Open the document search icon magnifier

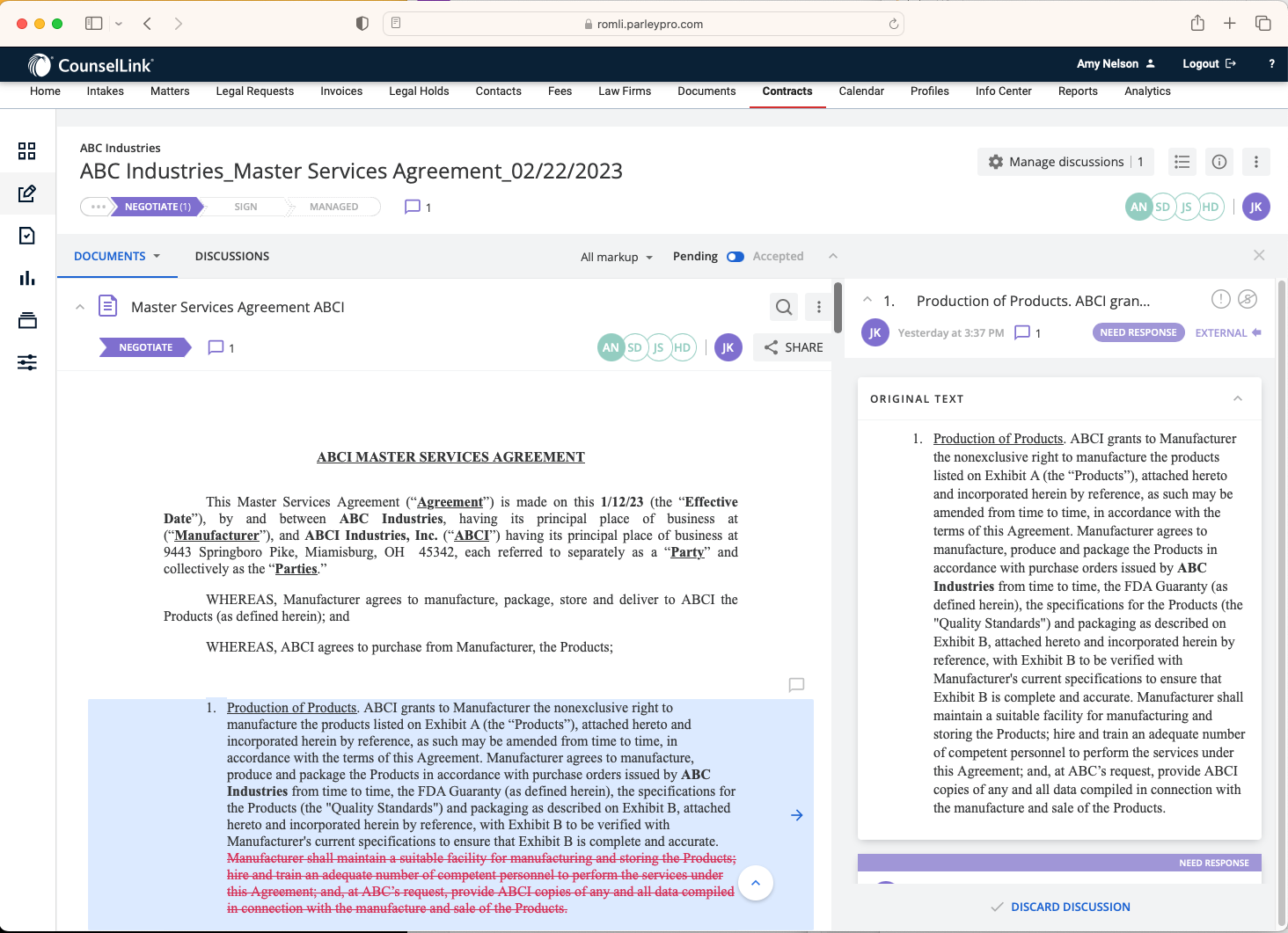pyautogui.click(x=784, y=307)
